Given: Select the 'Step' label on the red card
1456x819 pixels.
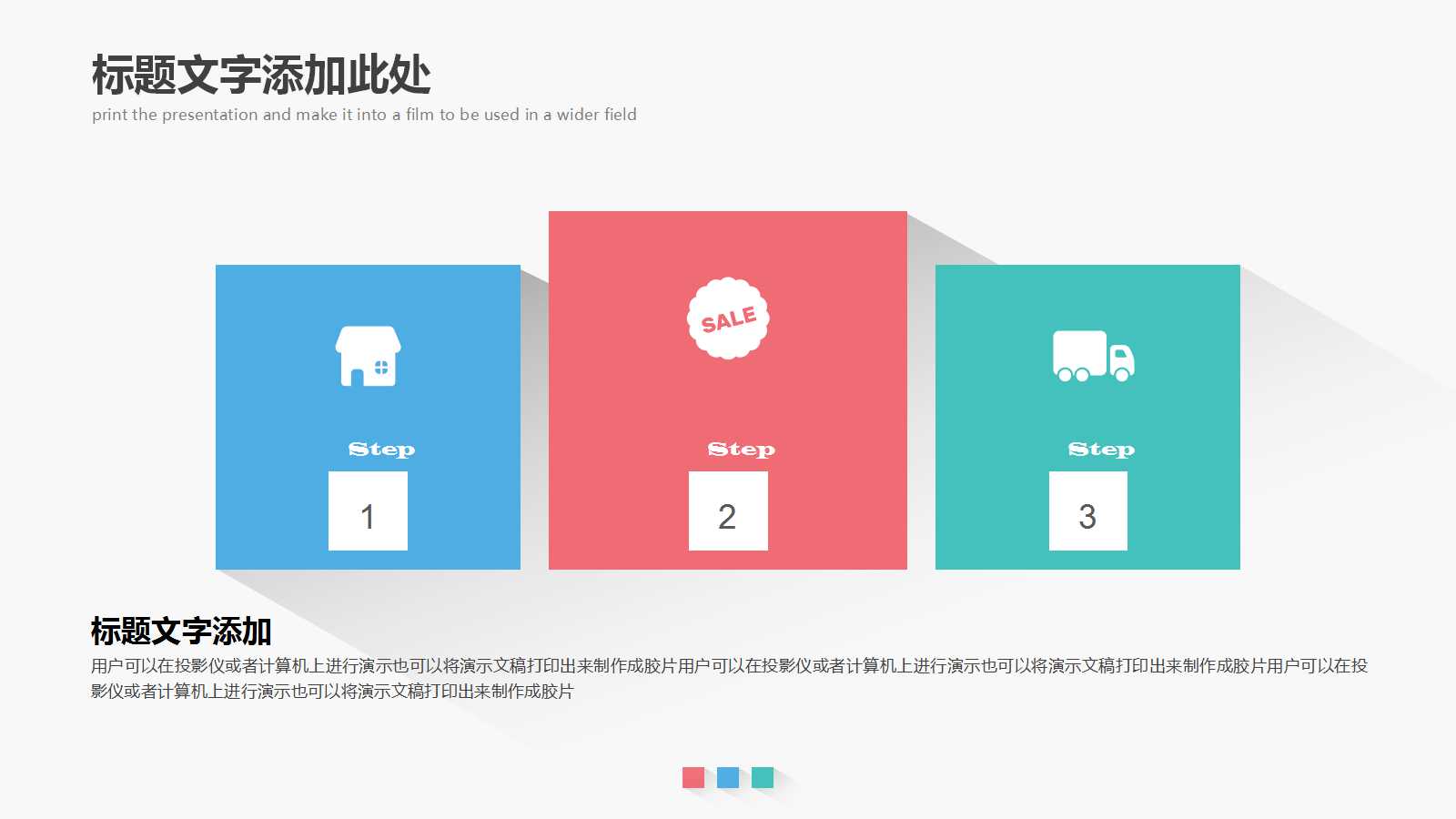Looking at the screenshot, I should pyautogui.click(x=742, y=448).
